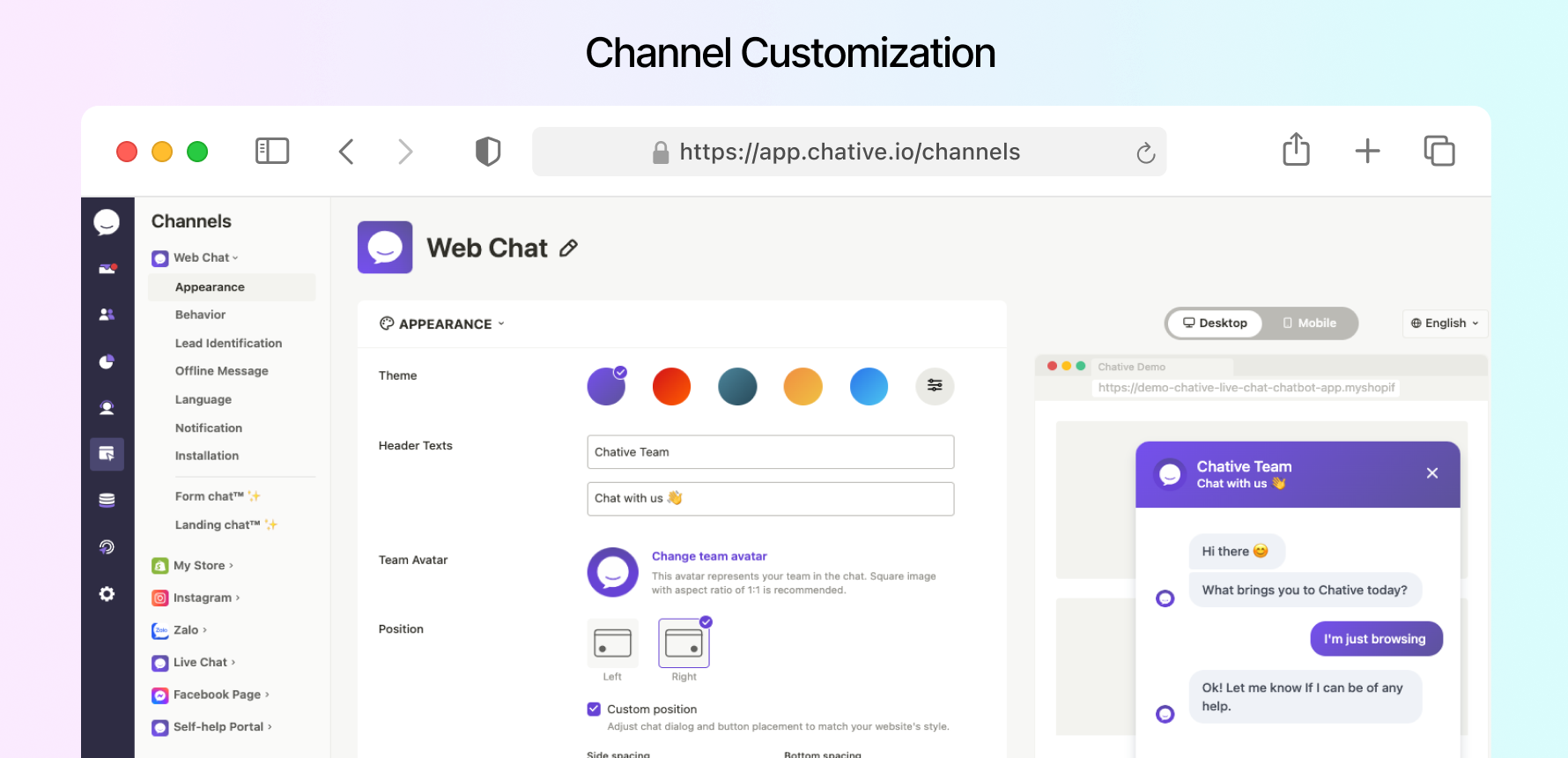Show the tab overview icon
The width and height of the screenshot is (1568, 758).
tap(1439, 151)
